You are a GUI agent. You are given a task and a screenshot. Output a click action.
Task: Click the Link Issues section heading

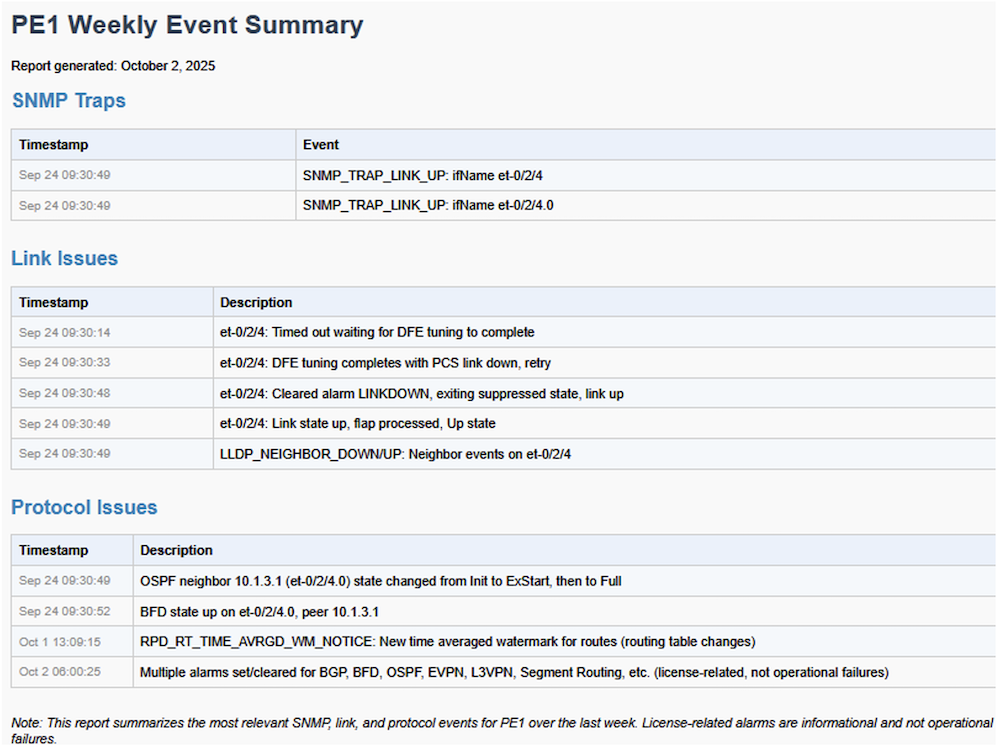[64, 259]
